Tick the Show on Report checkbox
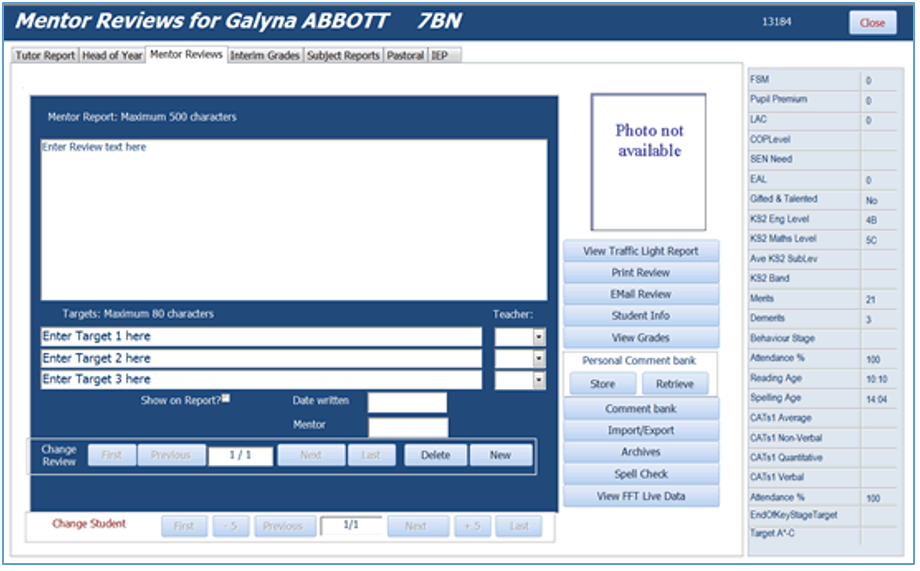 (x=226, y=398)
